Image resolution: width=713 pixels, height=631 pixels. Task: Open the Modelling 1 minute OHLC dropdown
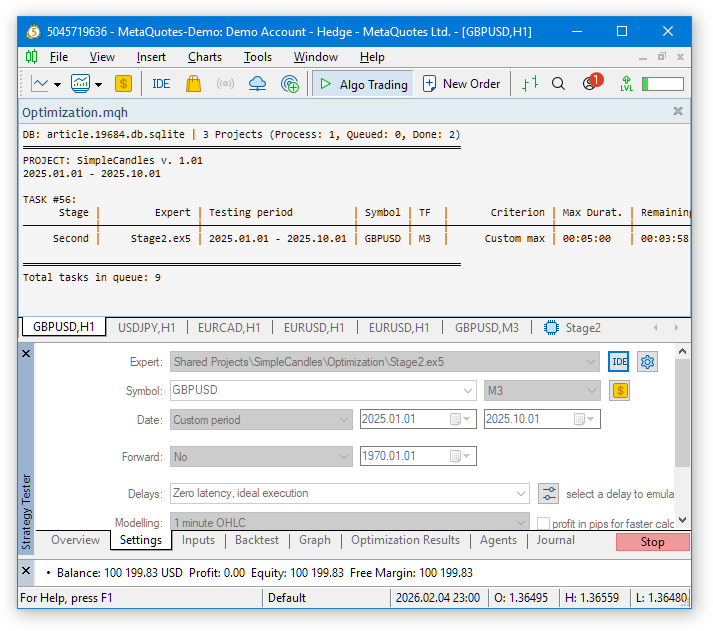[350, 522]
